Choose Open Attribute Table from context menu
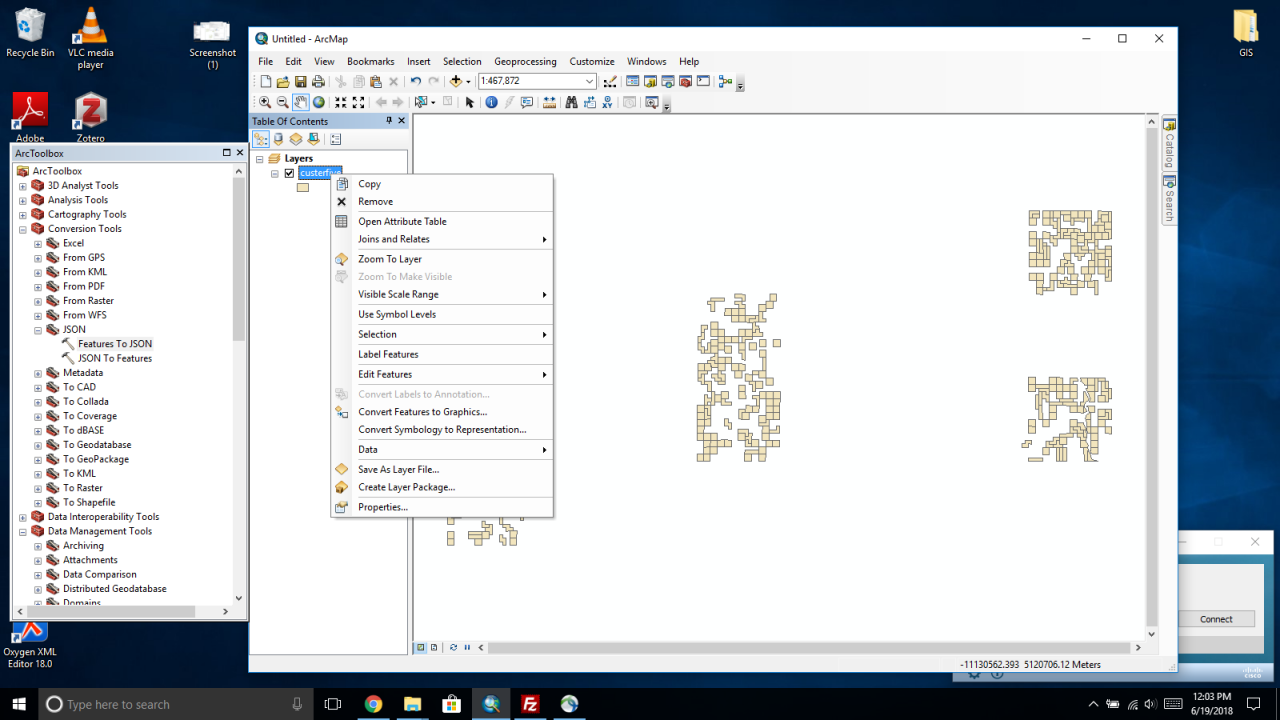 (402, 222)
